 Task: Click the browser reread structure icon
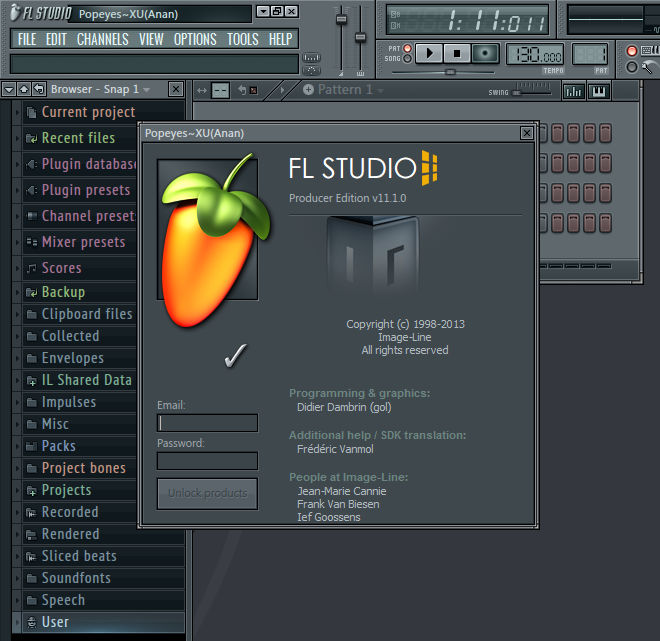39,89
